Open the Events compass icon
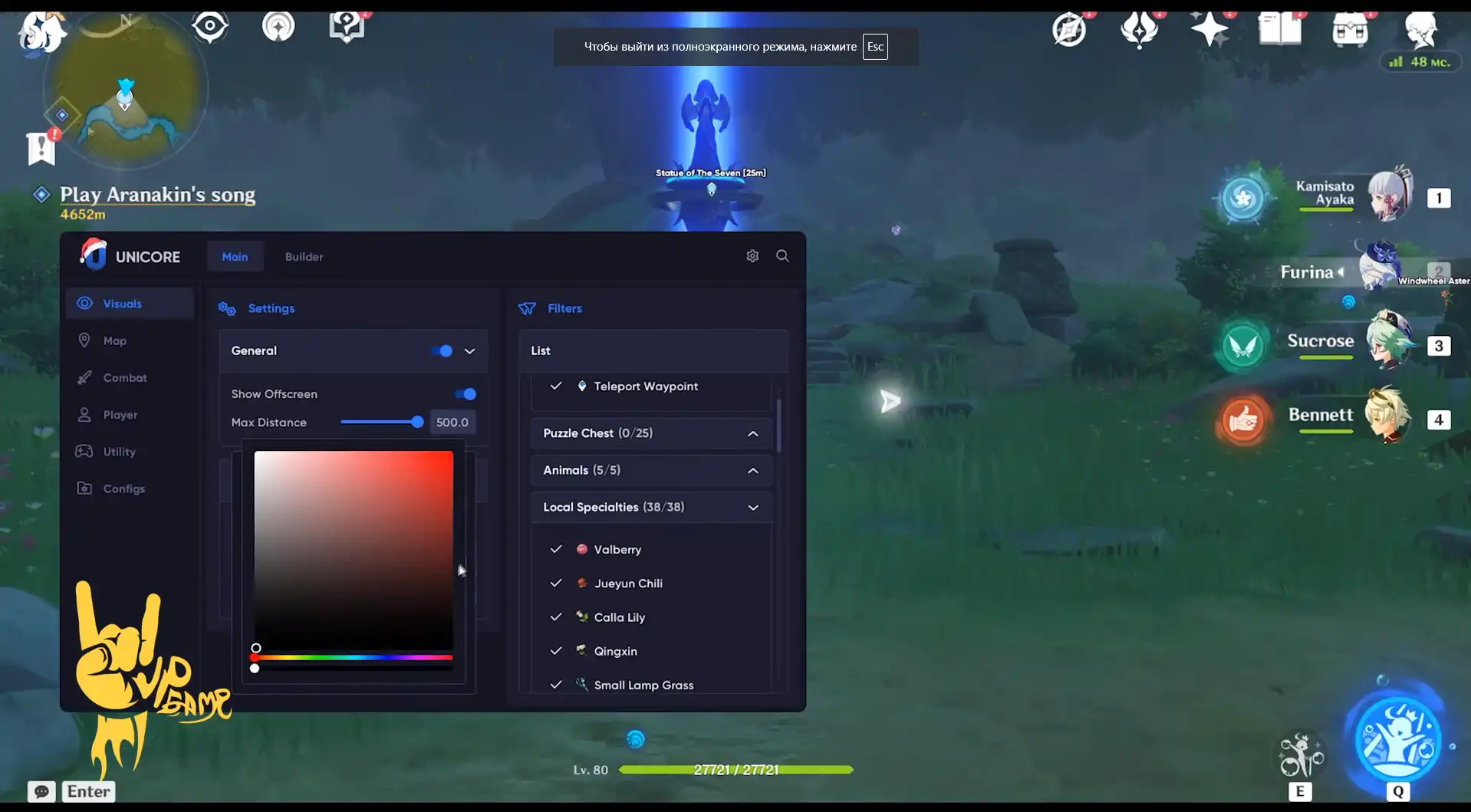The height and width of the screenshot is (812, 1471). coord(1069,31)
